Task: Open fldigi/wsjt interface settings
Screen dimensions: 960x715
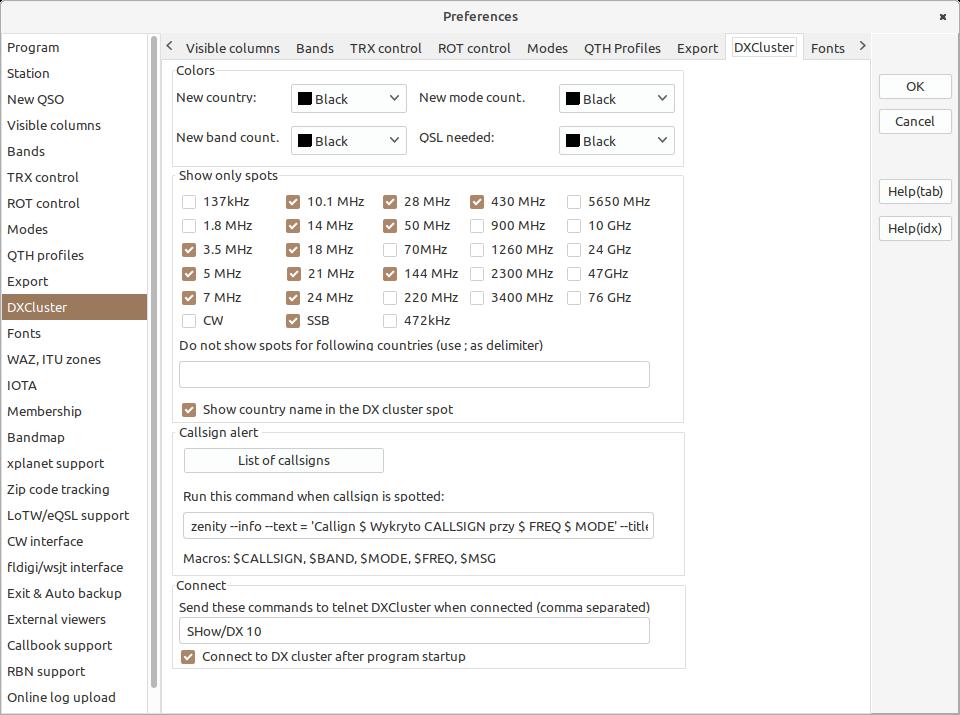Action: 75,567
